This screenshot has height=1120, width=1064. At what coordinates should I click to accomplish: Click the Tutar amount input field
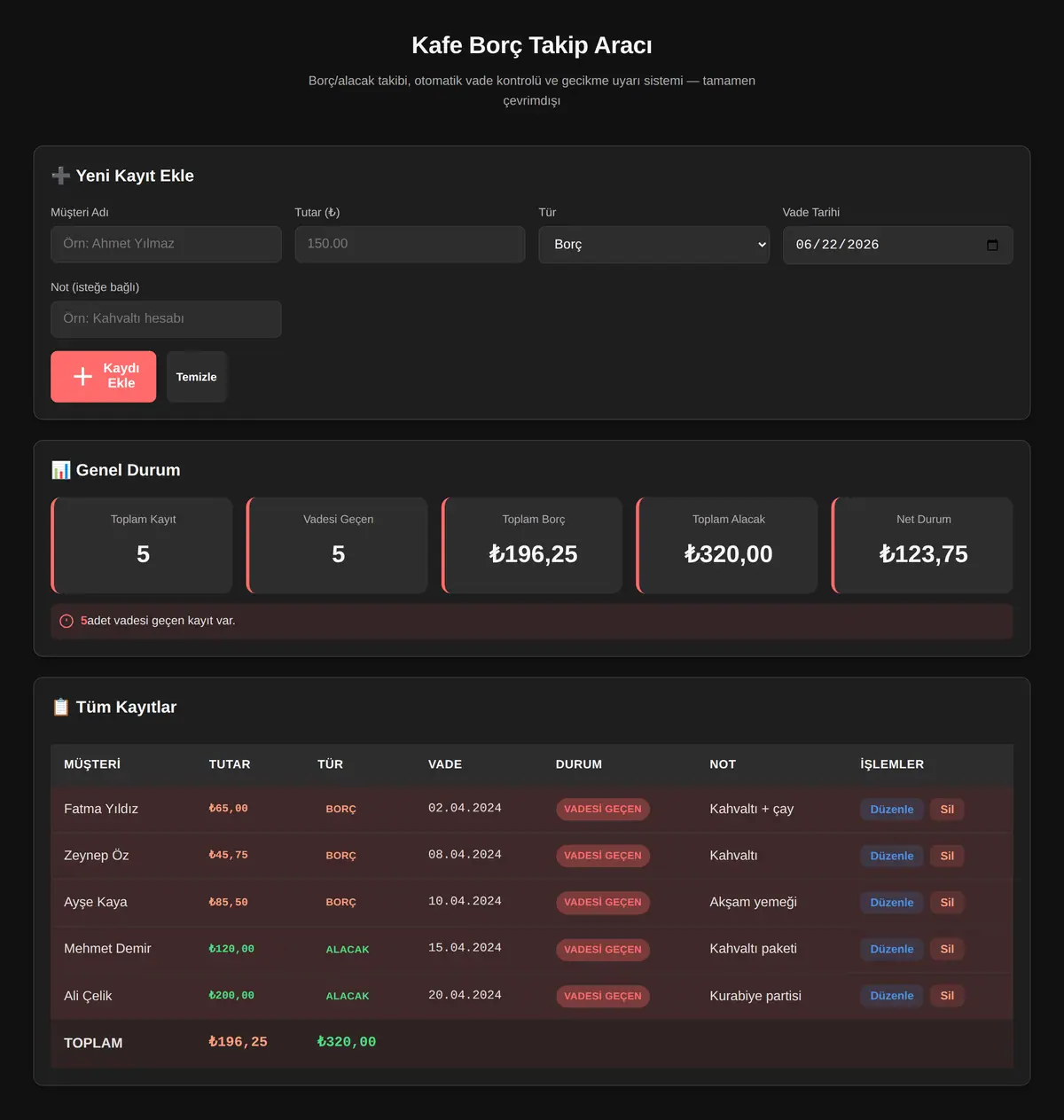click(410, 244)
